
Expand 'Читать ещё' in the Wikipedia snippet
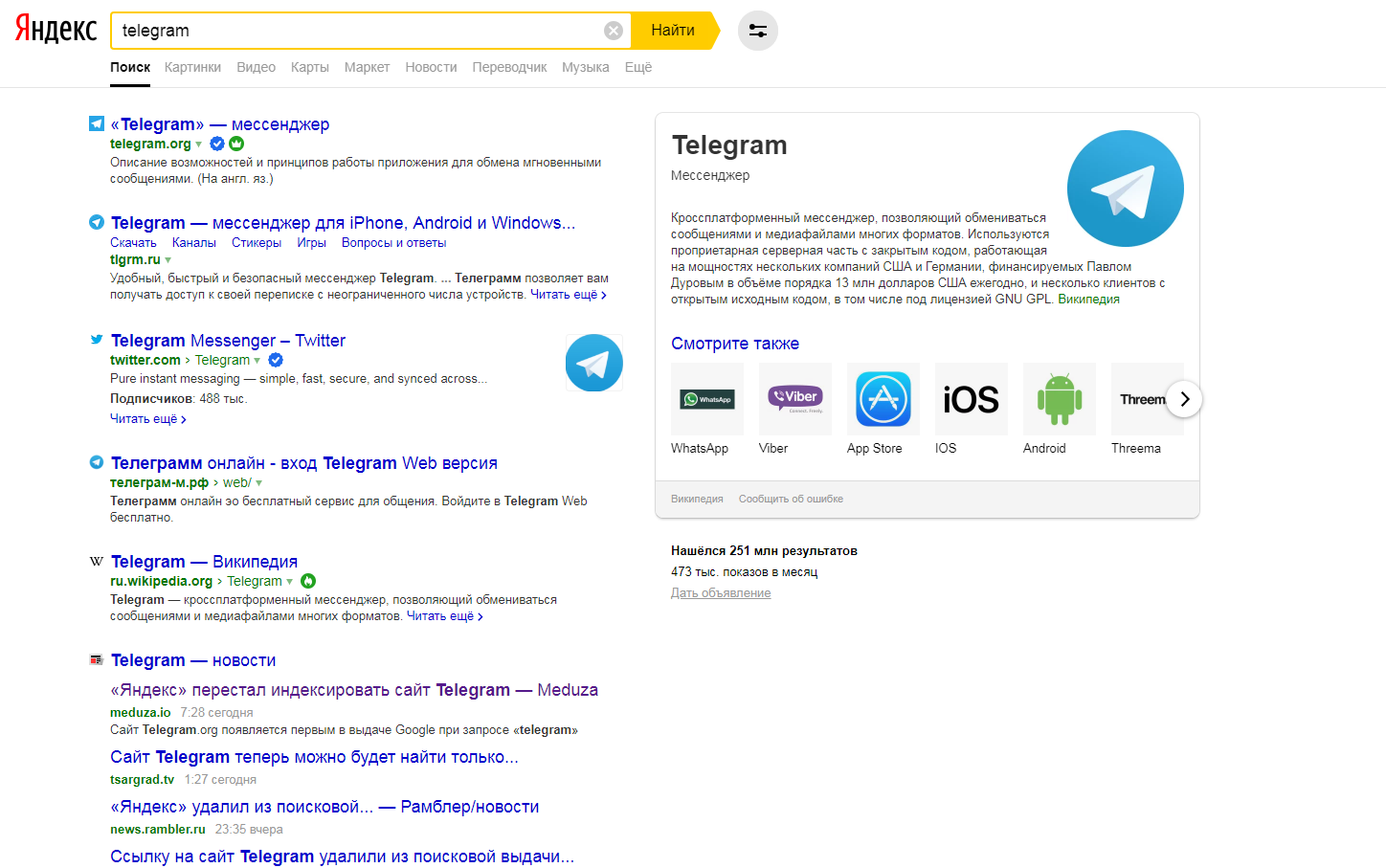445,616
